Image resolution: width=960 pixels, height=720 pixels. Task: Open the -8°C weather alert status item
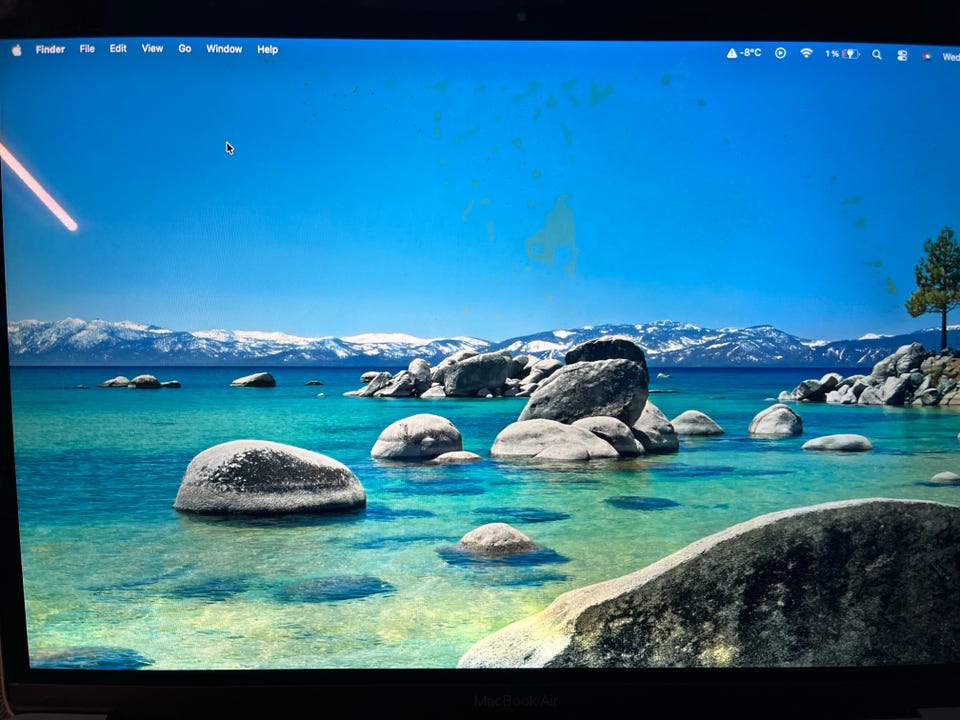click(x=744, y=53)
